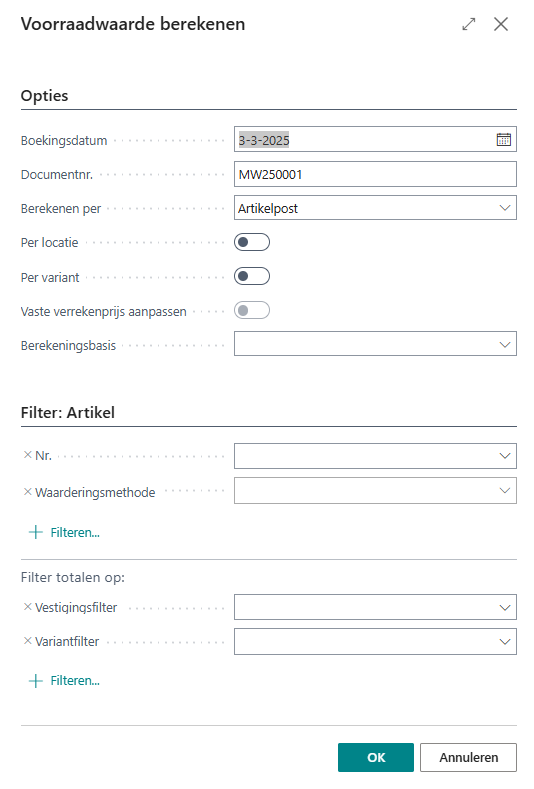This screenshot has height=789, width=534.
Task: Remove the Vestigingsfilter with X icon
Action: pyautogui.click(x=28, y=607)
